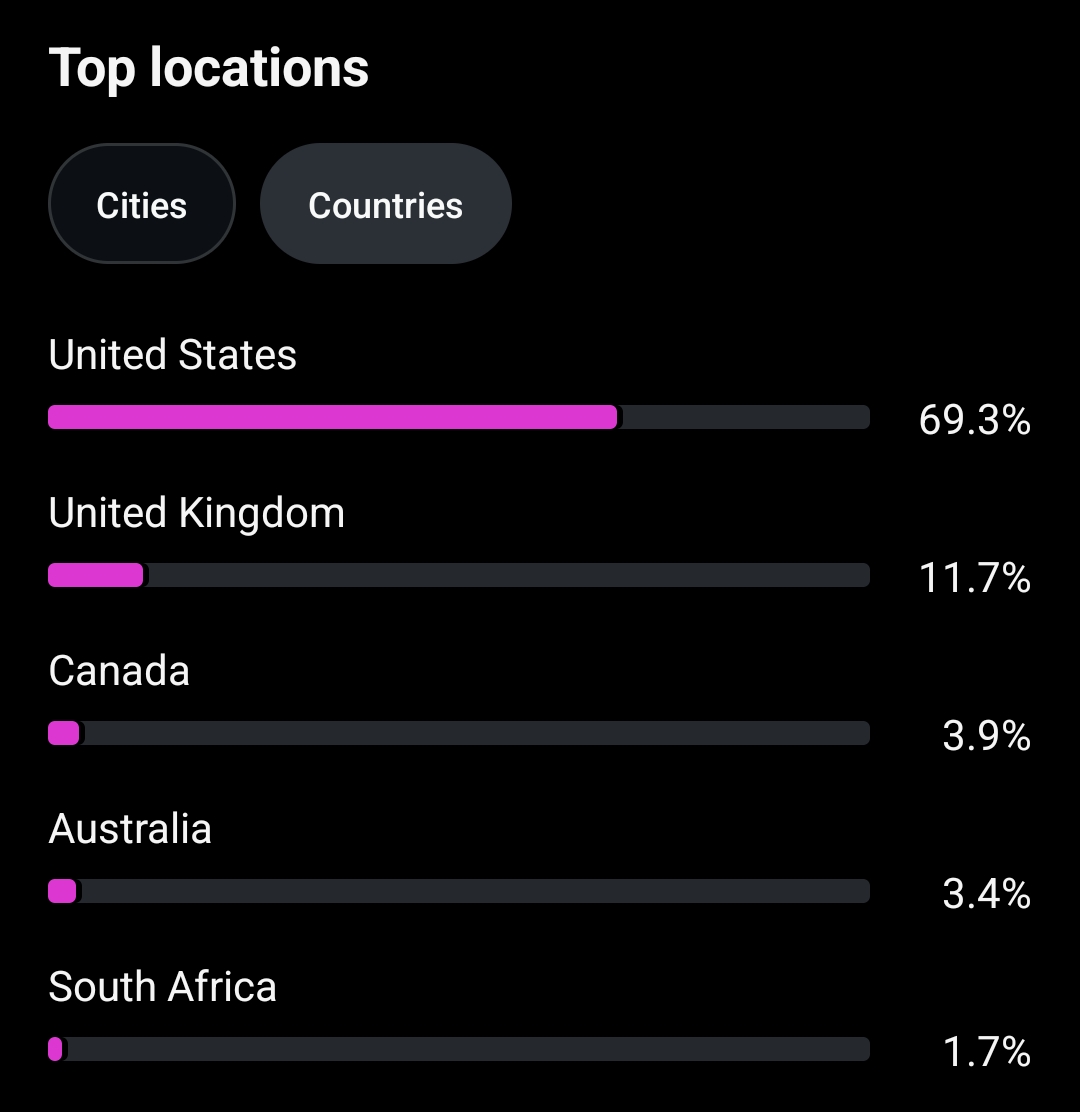Select the Countries tab
This screenshot has width=1080, height=1112.
(x=385, y=205)
